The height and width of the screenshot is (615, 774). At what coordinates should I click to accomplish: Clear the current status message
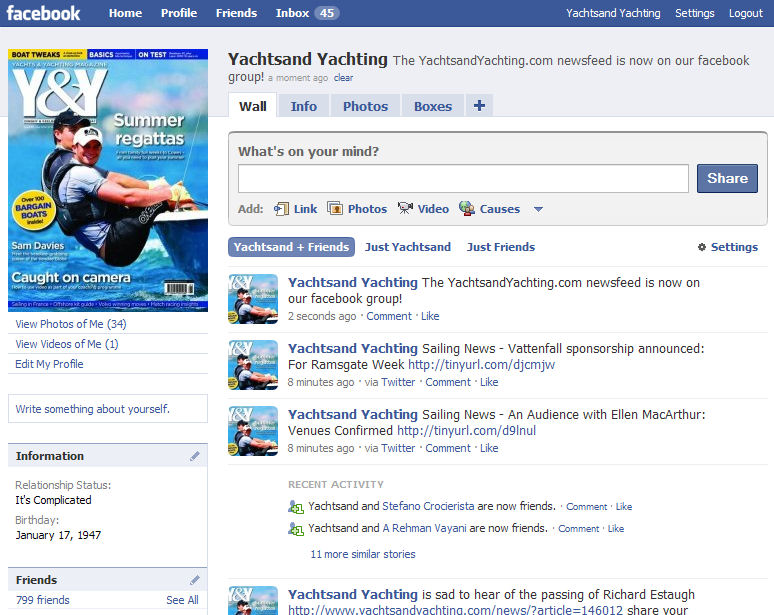tap(343, 78)
